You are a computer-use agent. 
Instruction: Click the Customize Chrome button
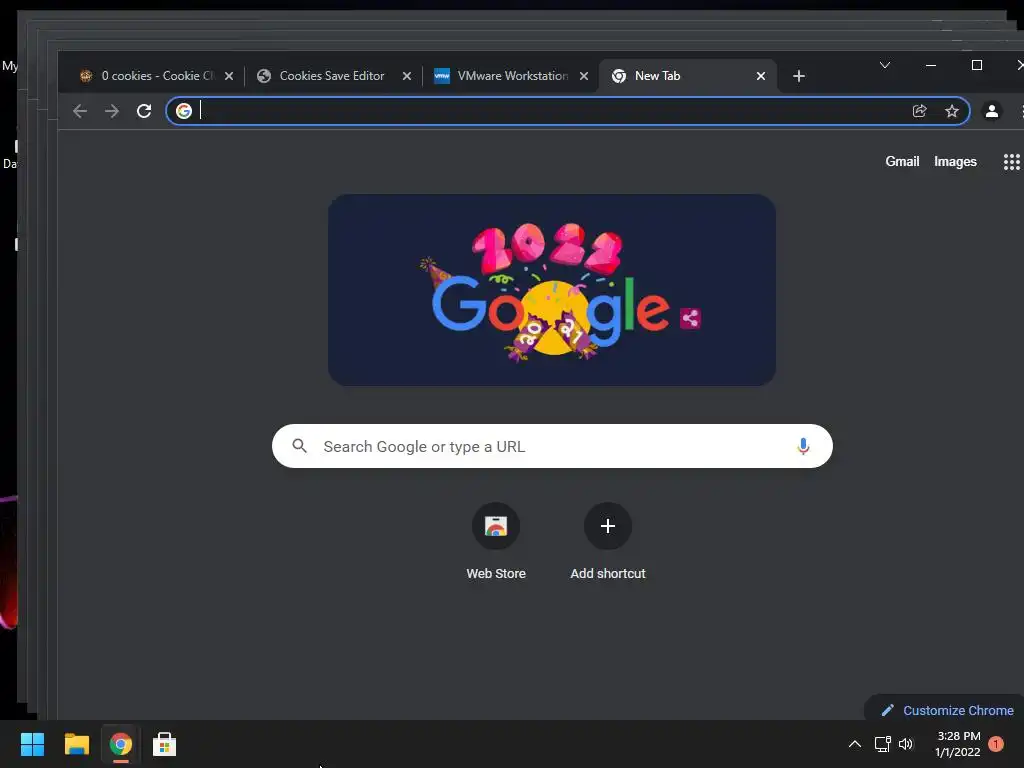(946, 710)
